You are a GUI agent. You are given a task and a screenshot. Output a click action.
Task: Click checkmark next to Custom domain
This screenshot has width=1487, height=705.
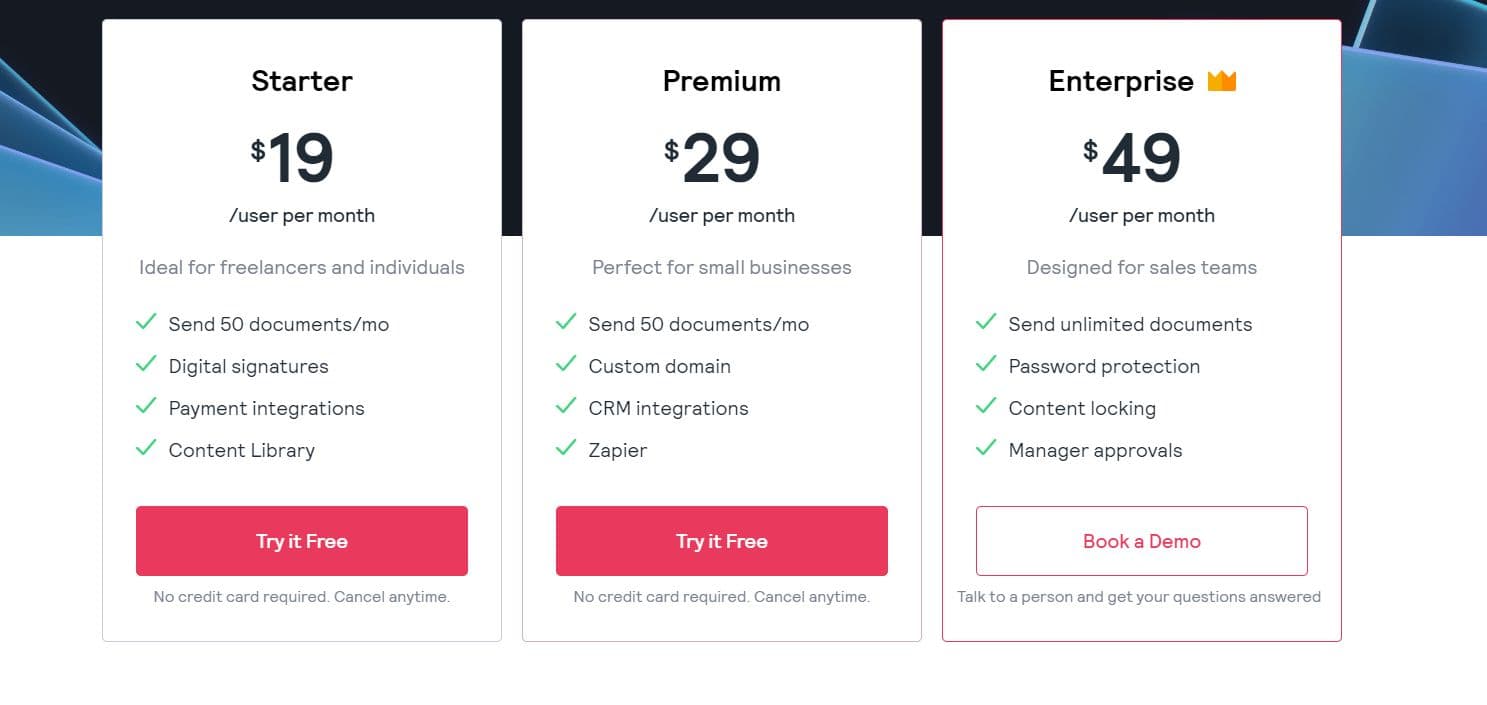pos(566,364)
